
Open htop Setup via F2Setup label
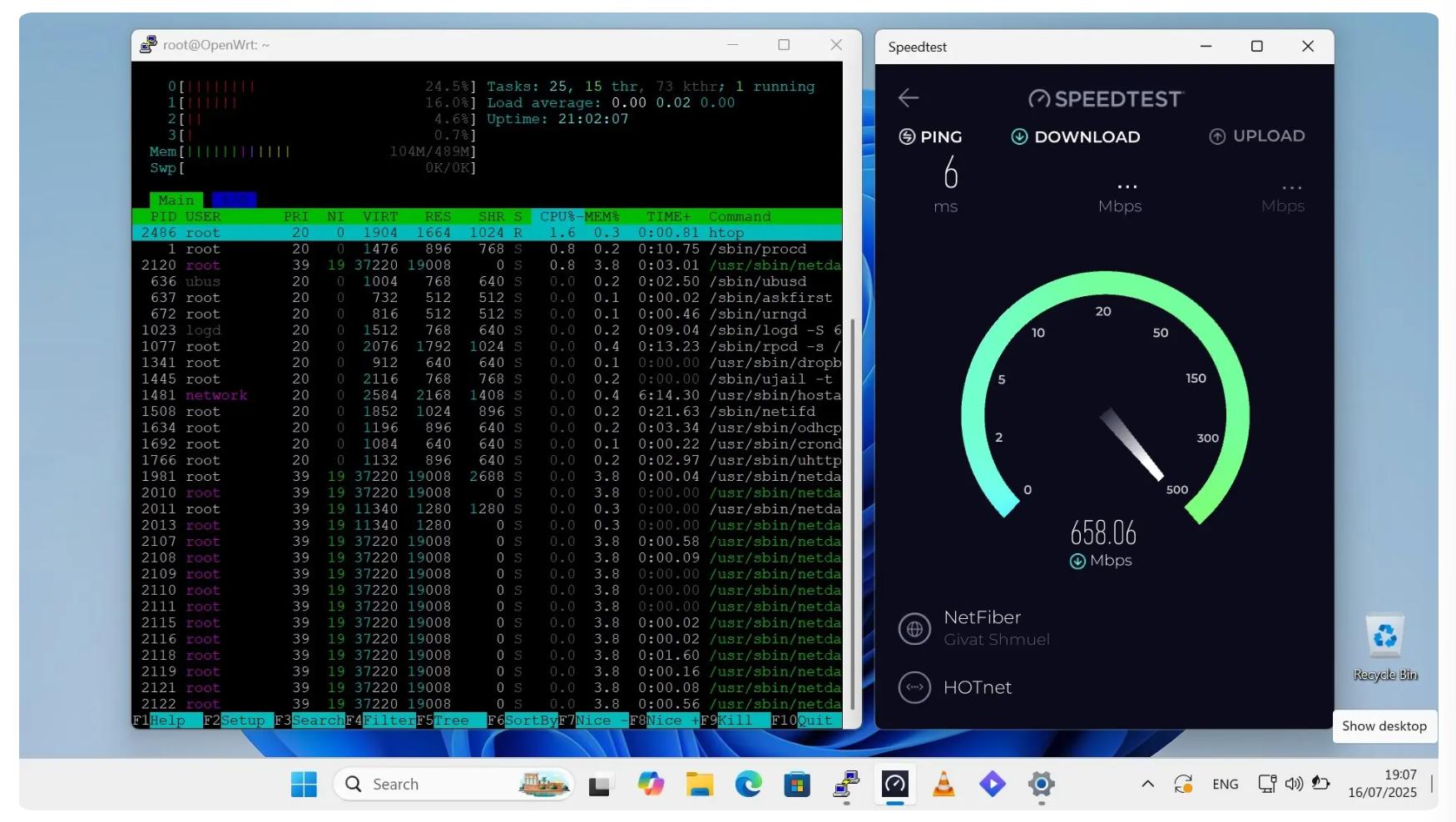pyautogui.click(x=235, y=720)
